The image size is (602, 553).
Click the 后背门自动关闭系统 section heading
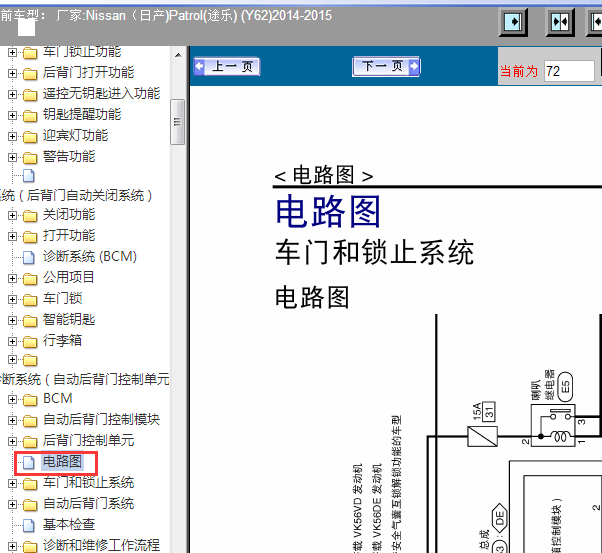76,195
